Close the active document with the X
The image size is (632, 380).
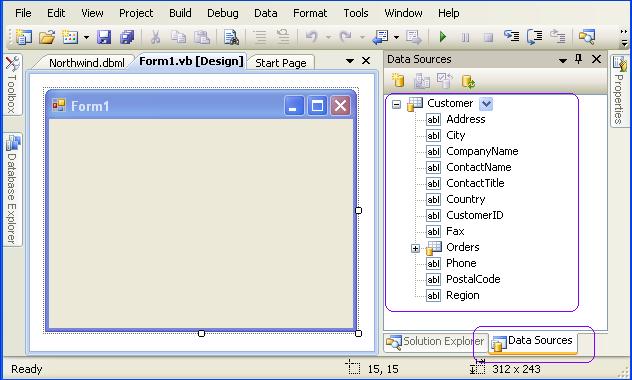(366, 60)
